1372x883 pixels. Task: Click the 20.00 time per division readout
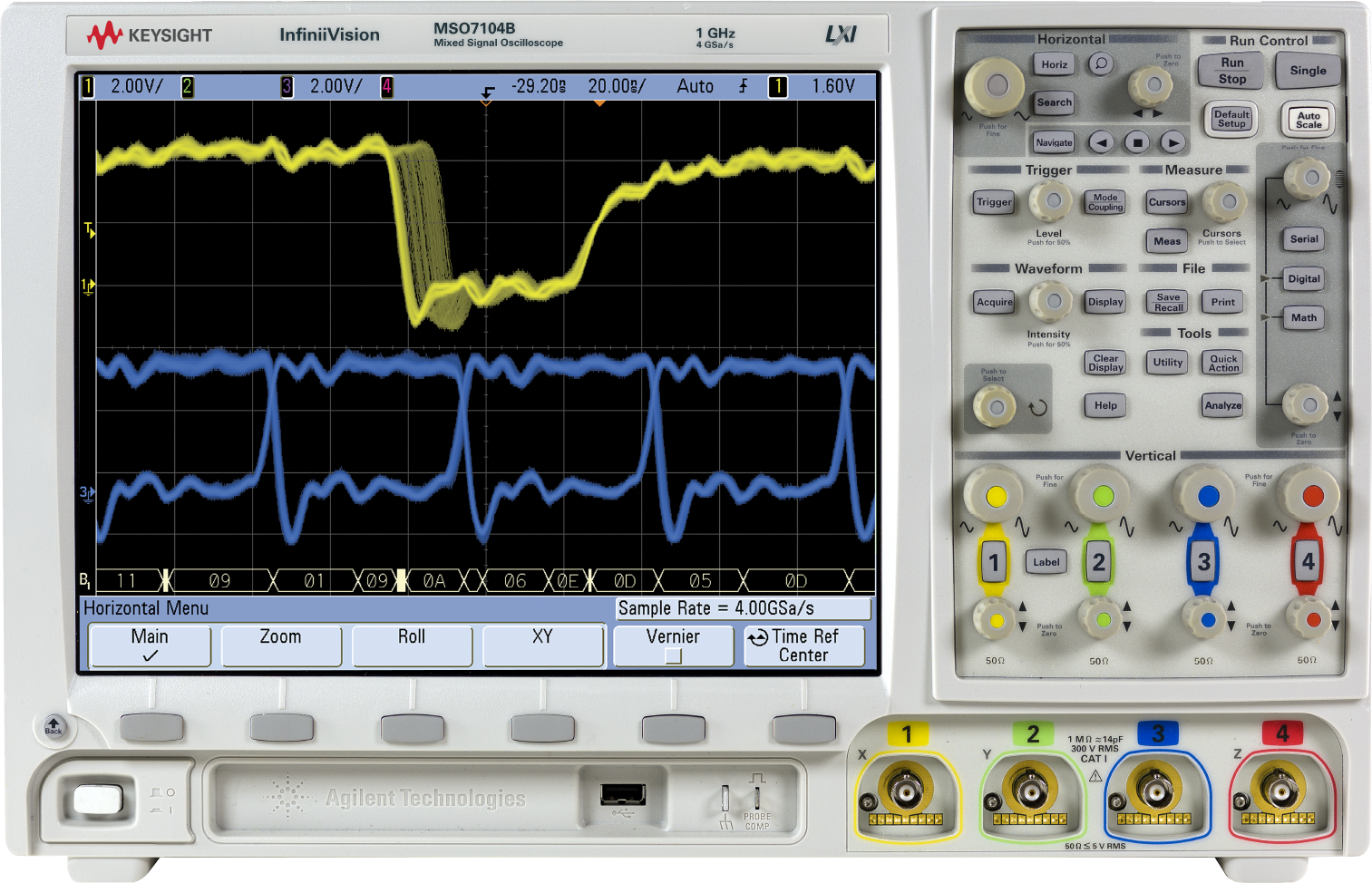click(616, 86)
